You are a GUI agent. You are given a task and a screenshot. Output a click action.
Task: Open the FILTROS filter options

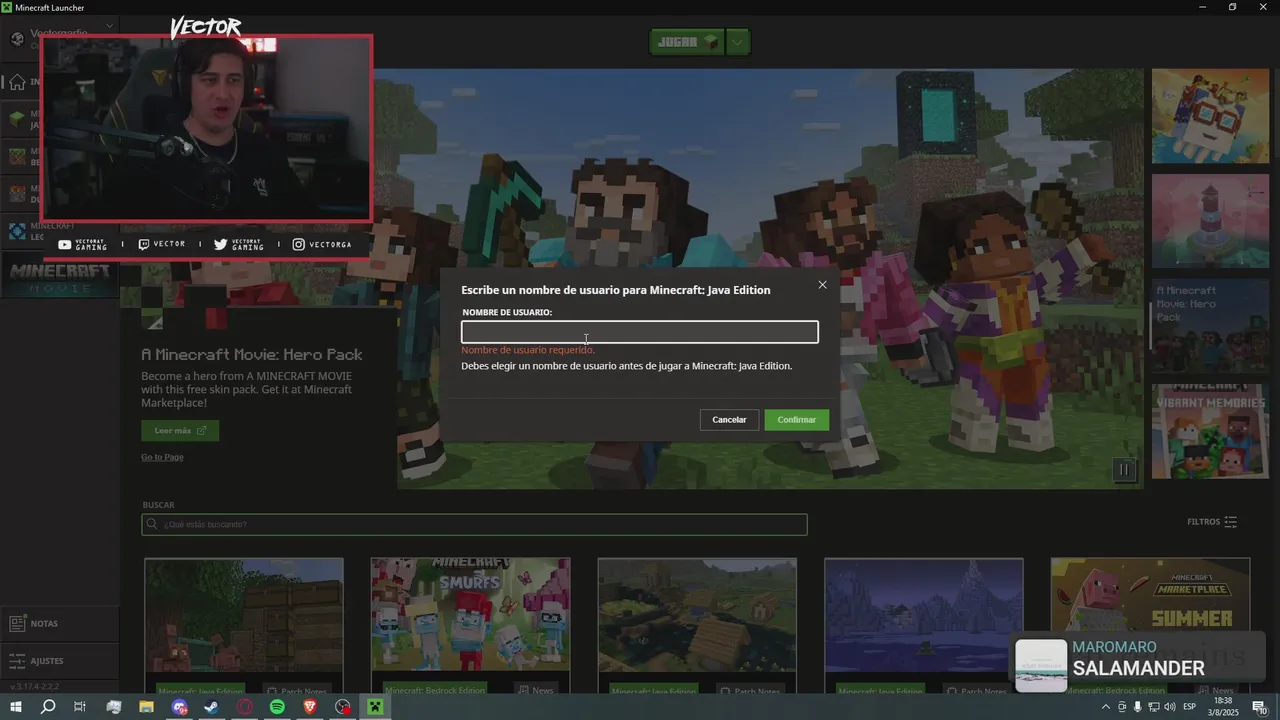point(1212,522)
